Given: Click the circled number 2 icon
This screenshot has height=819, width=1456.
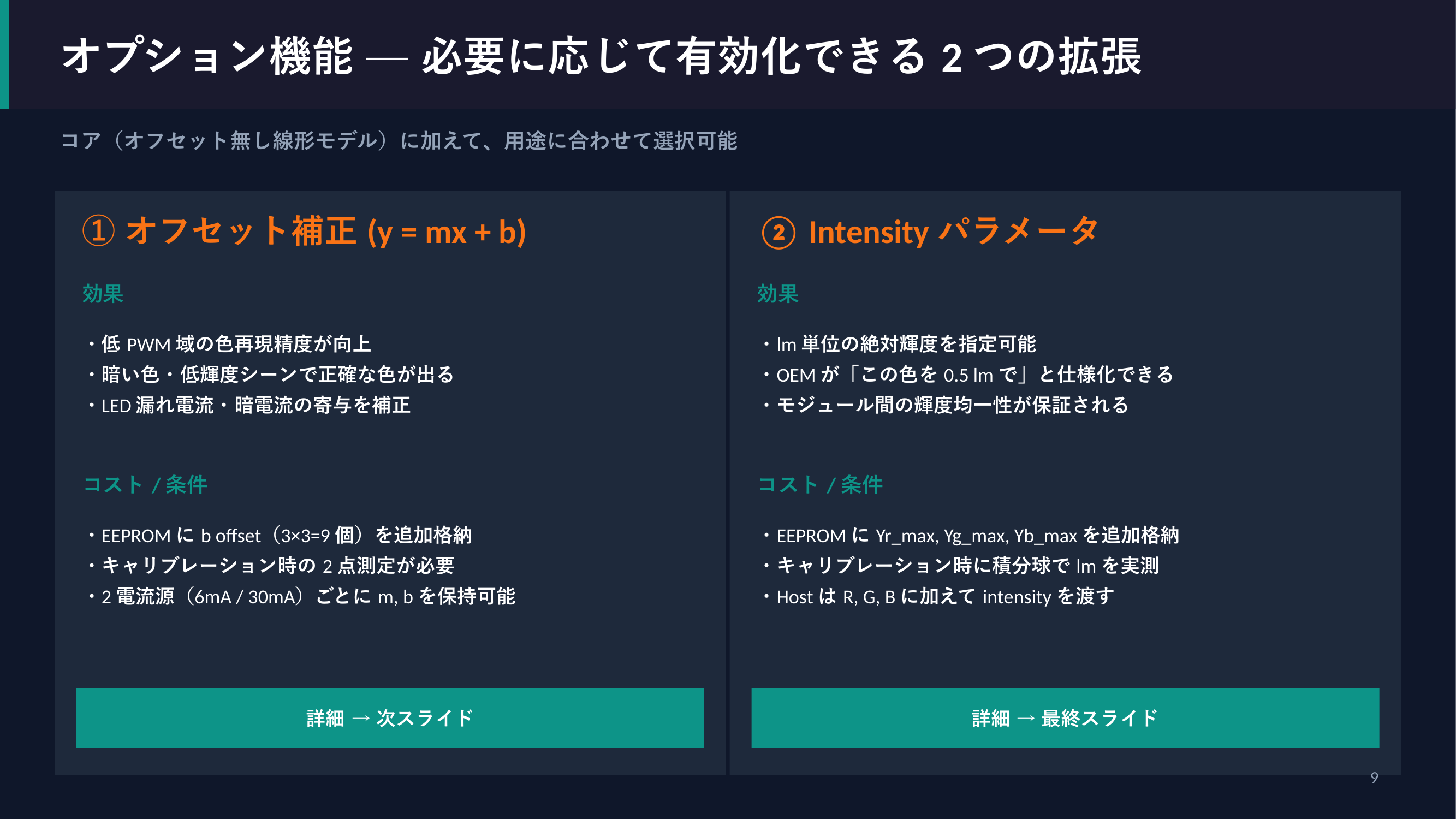Looking at the screenshot, I should click(778, 233).
